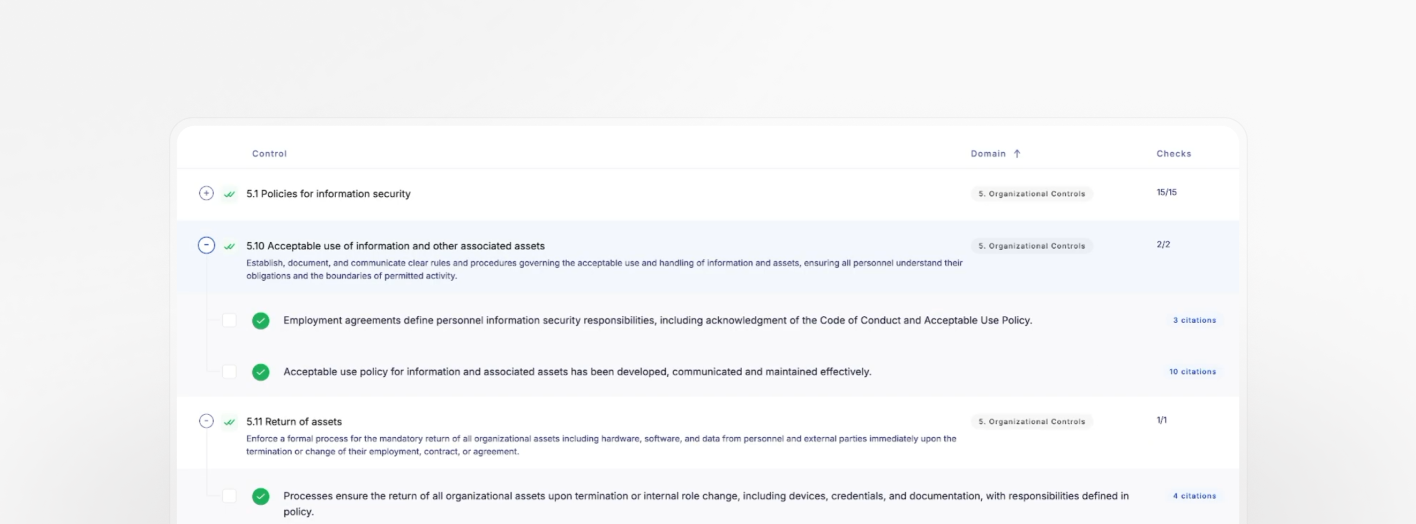
Task: Open the 3 citations link
Action: pyautogui.click(x=1194, y=321)
